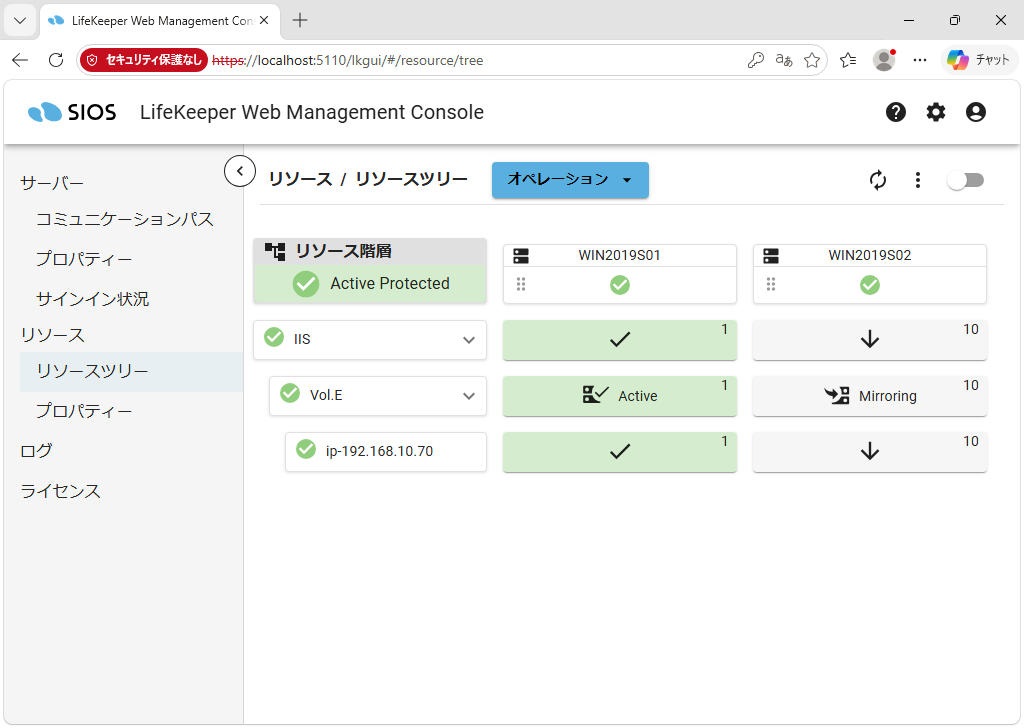Screen dimensions: 1024x728
Task: Select ip-192.168.10.70 standby cell on WIN2019S02
Action: pyautogui.click(x=869, y=452)
